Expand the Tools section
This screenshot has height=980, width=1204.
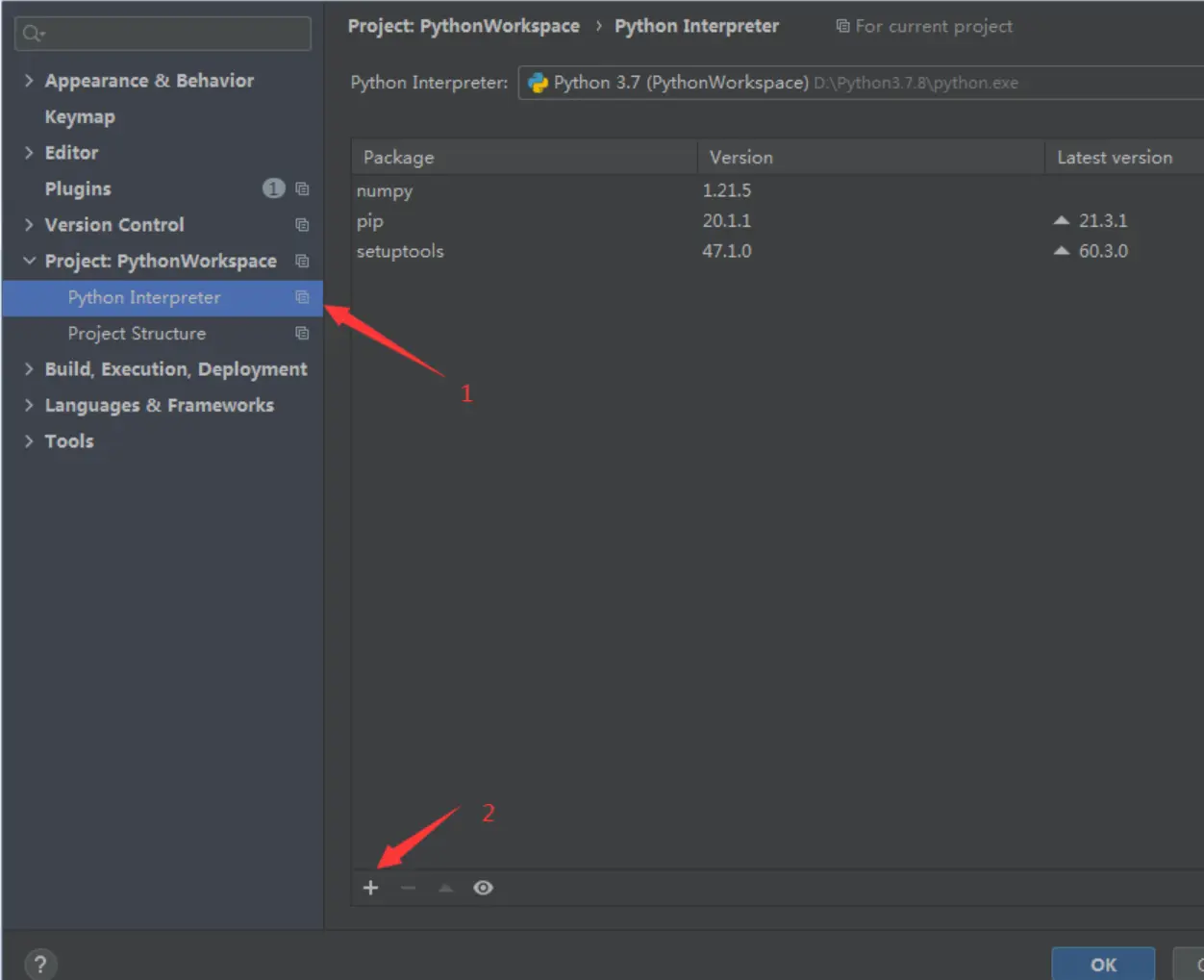[29, 441]
